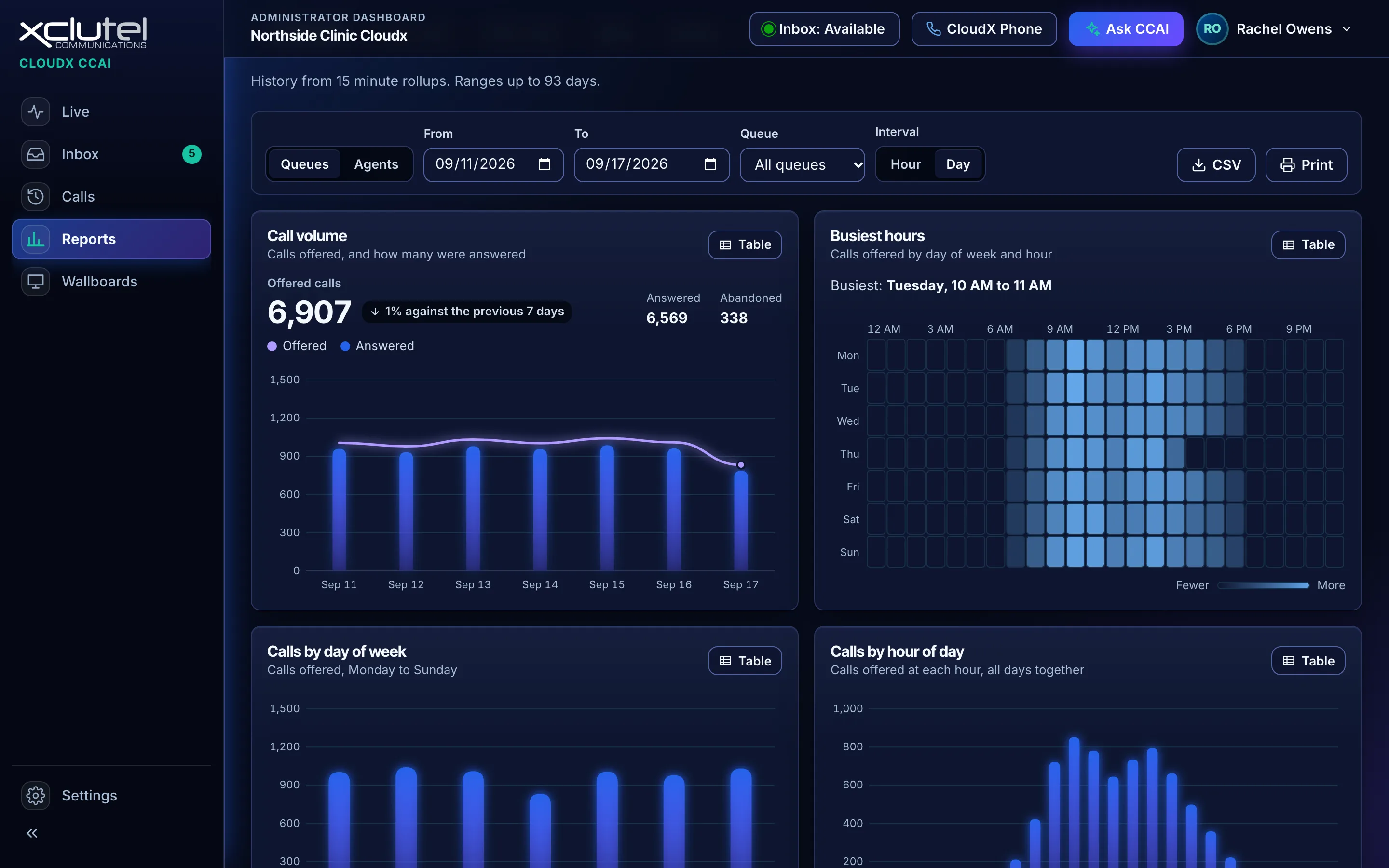Open the Live page in the sidebar

[x=111, y=111]
